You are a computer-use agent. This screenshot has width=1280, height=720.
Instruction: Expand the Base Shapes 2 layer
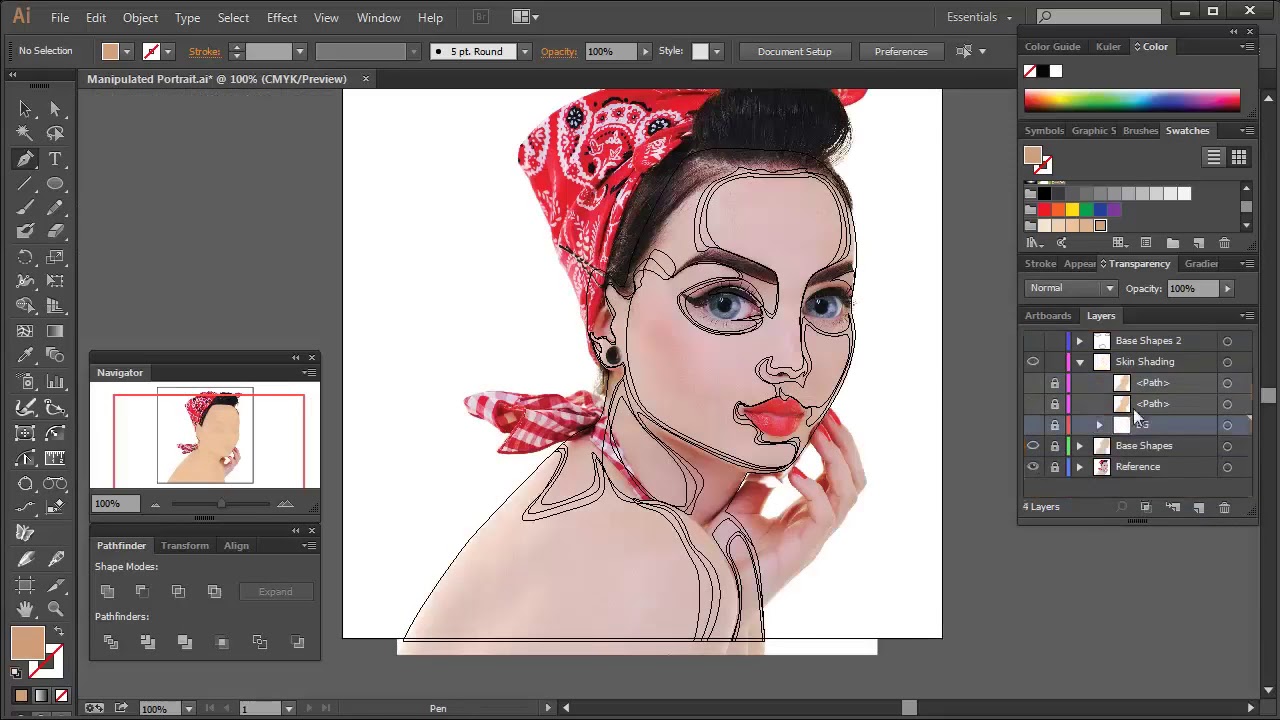[1079, 341]
